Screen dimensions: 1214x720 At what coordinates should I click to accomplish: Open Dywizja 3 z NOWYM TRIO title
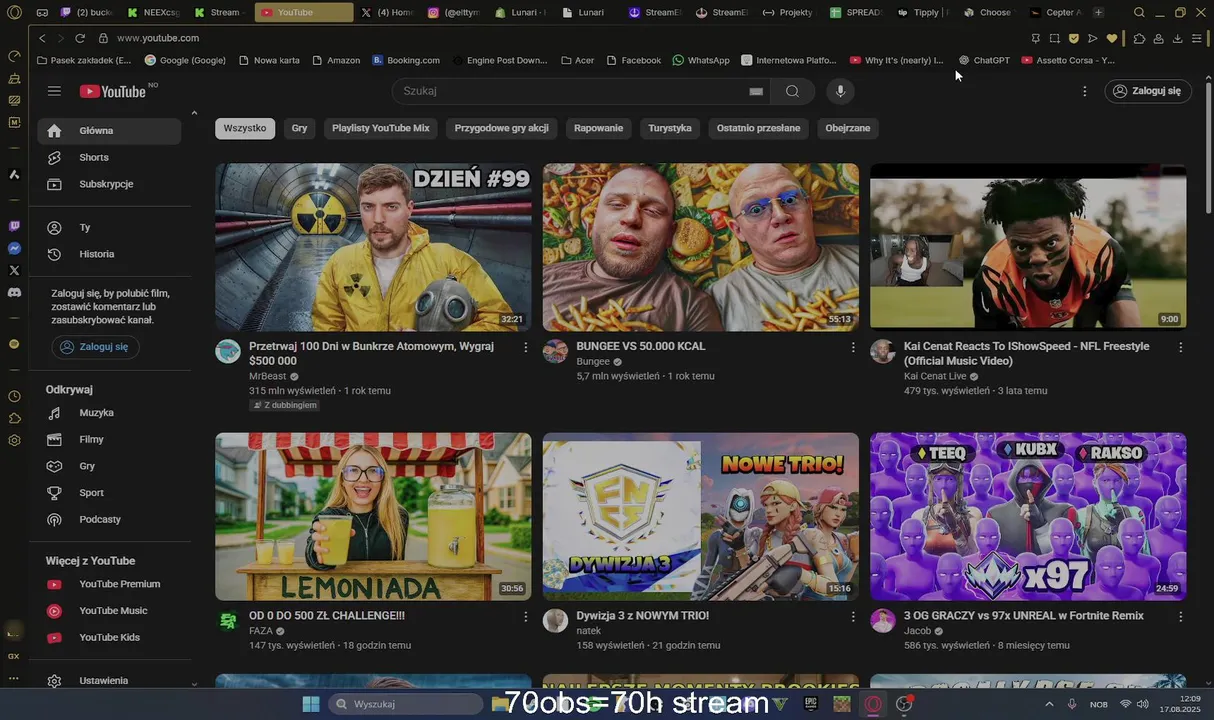point(643,616)
